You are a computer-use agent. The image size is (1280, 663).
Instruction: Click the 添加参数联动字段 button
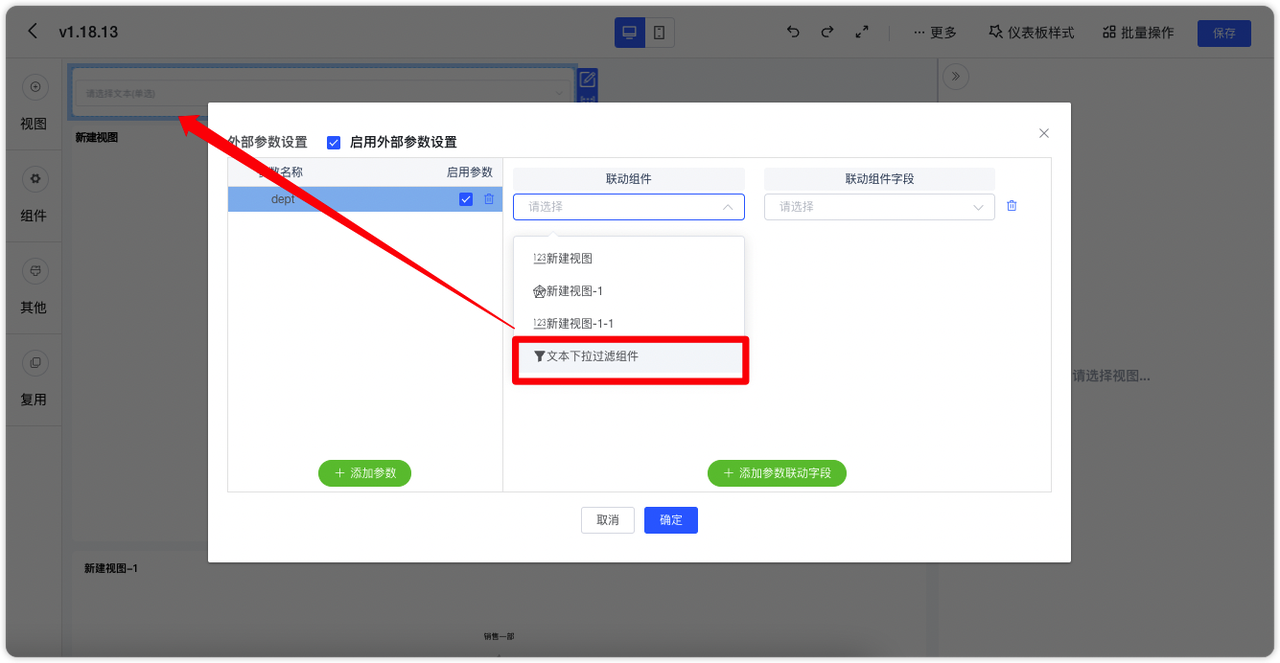click(x=777, y=473)
